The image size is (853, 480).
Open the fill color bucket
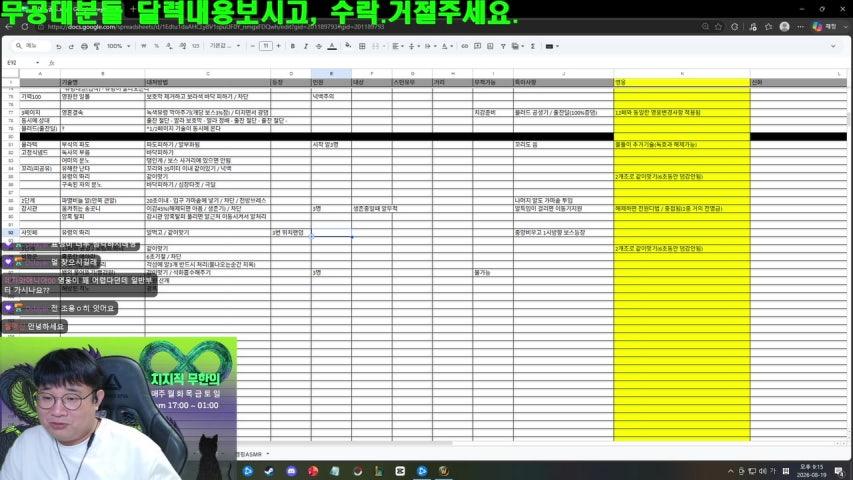tap(348, 46)
